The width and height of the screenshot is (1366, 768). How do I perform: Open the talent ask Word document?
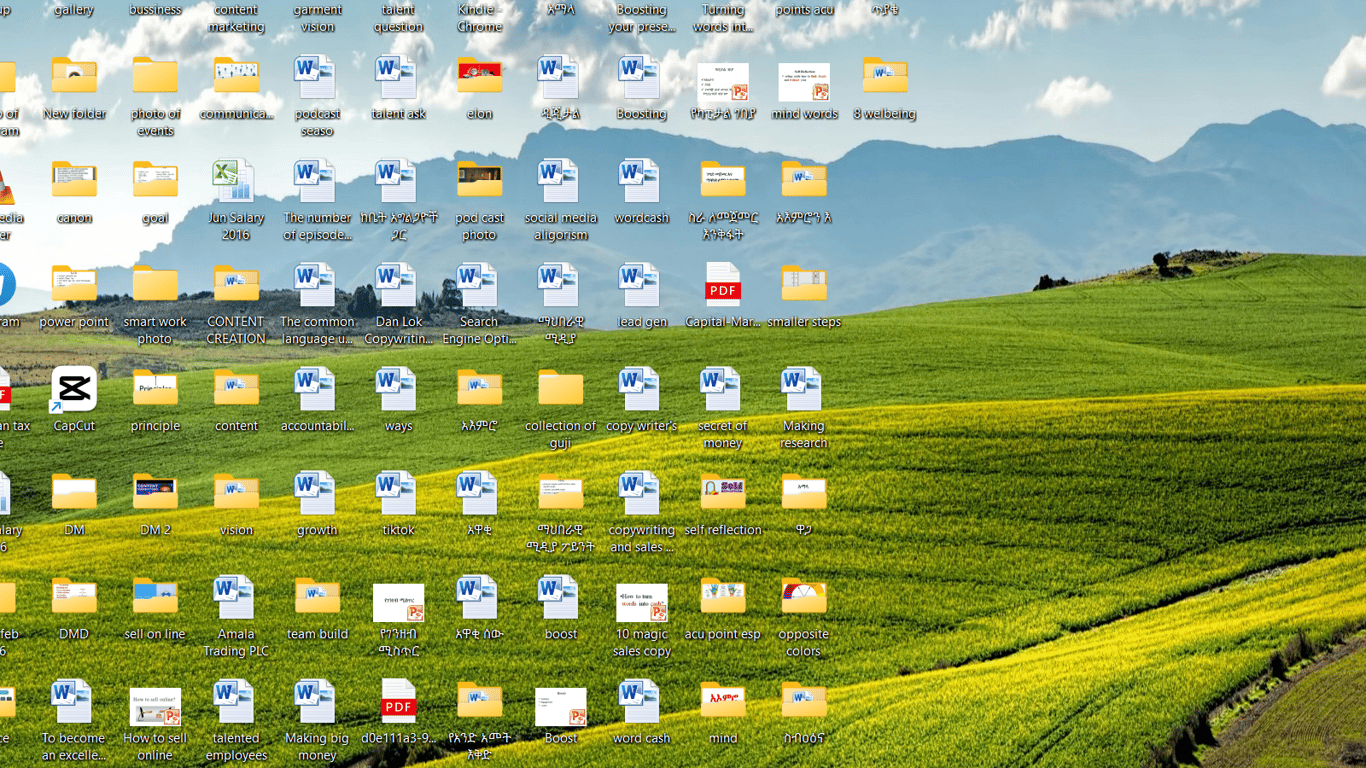click(x=398, y=77)
